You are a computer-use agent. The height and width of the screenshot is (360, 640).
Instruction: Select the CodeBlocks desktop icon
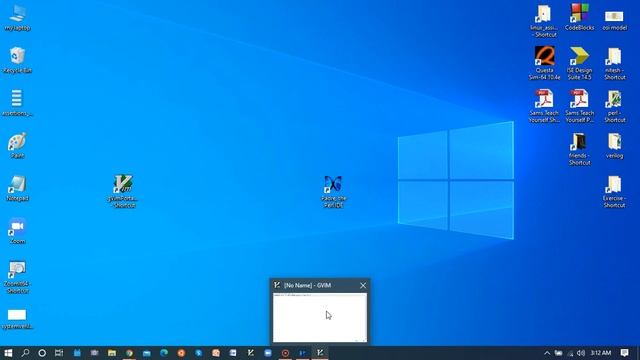point(580,18)
